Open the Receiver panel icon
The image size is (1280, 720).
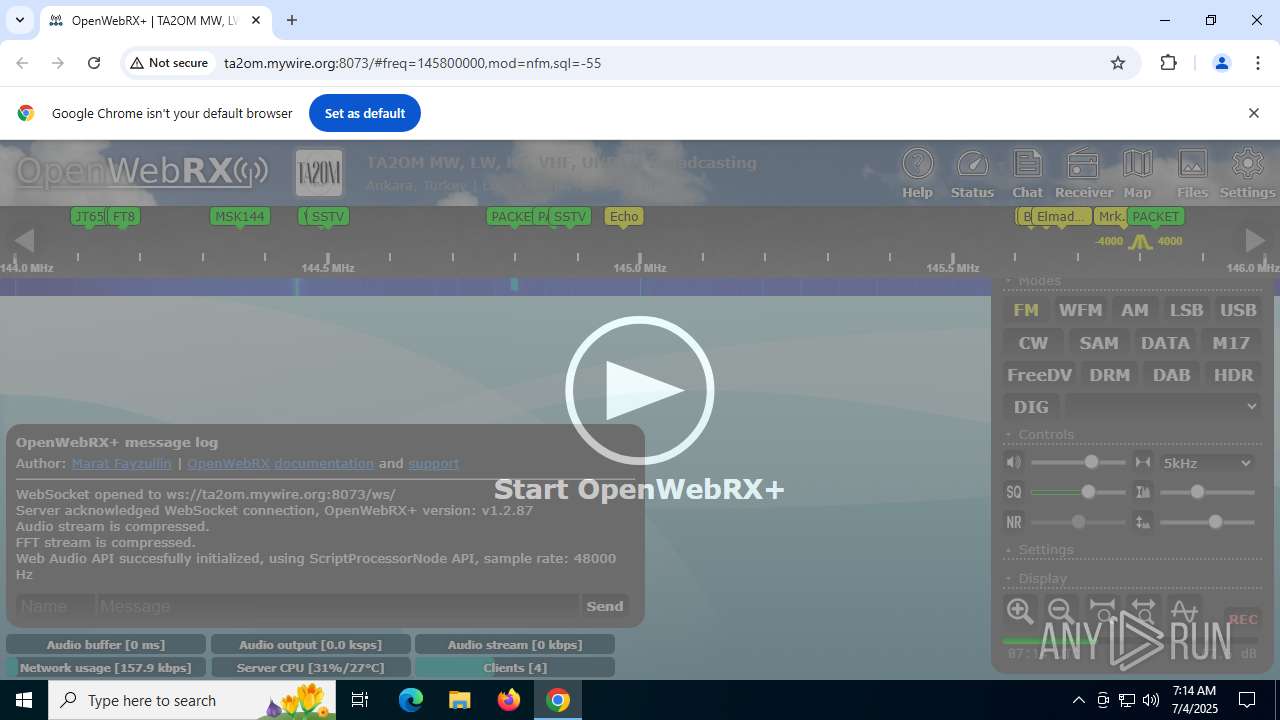click(1083, 174)
